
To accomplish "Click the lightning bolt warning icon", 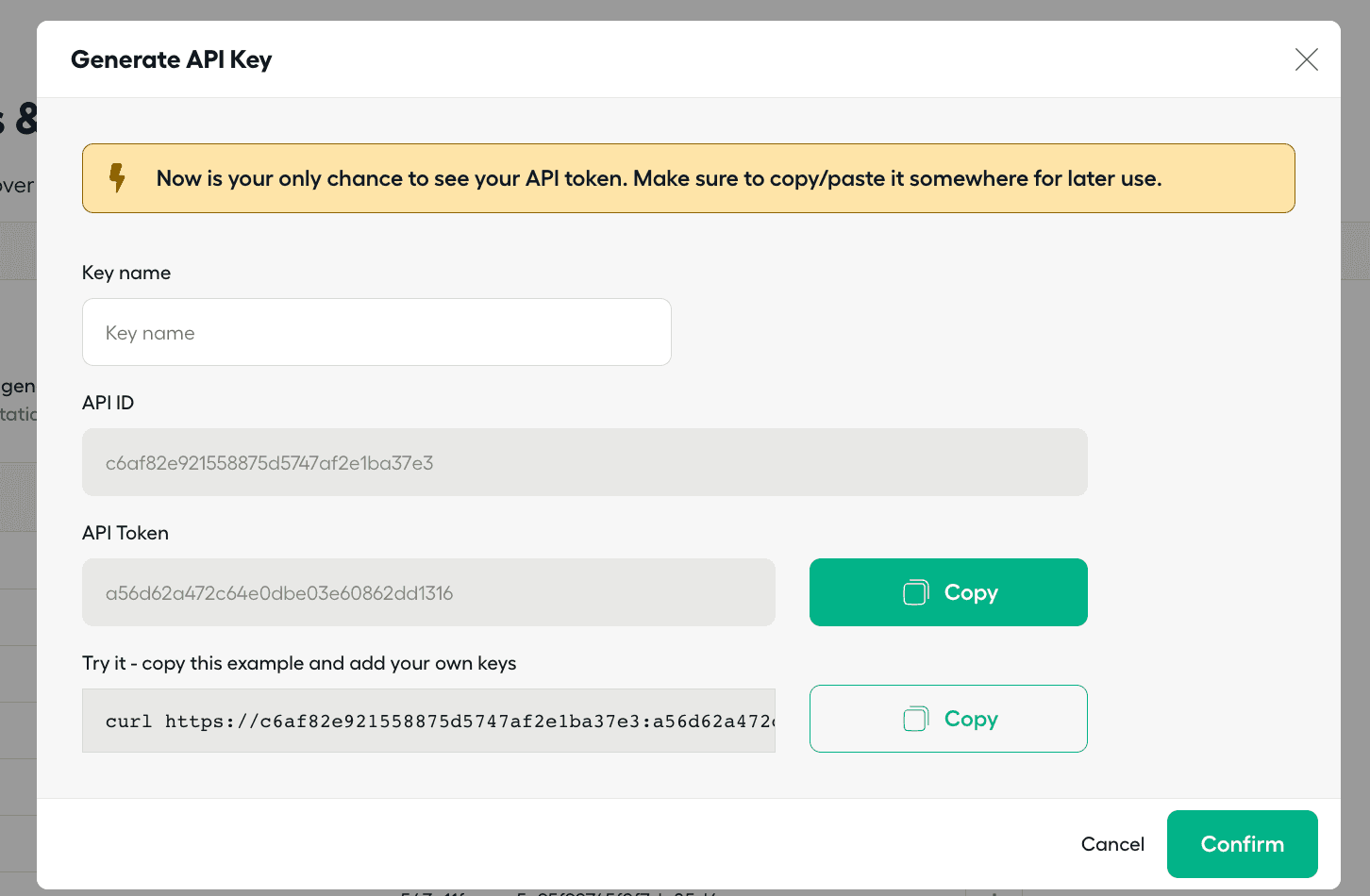I will click(117, 178).
